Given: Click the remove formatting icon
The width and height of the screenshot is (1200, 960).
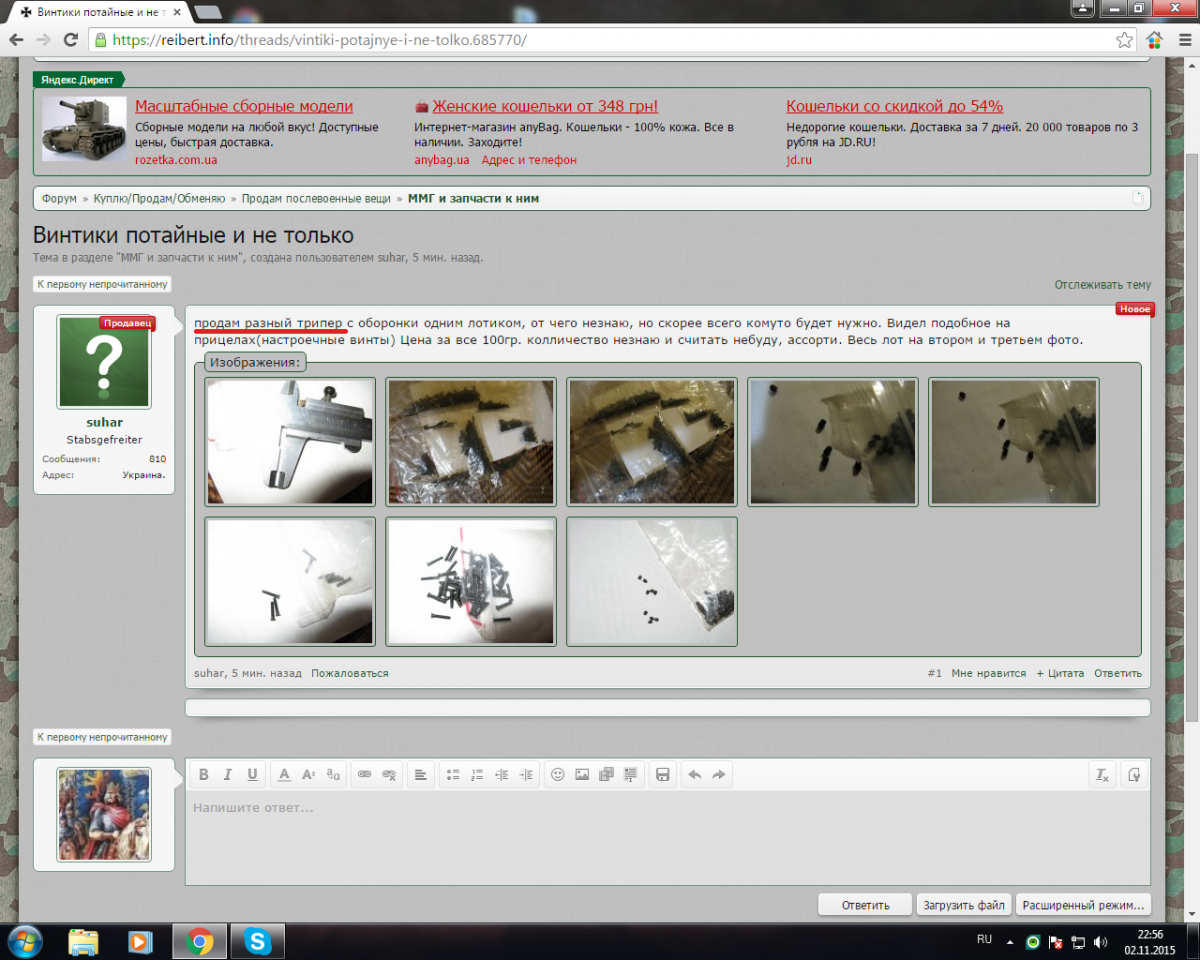Looking at the screenshot, I should [1102, 774].
